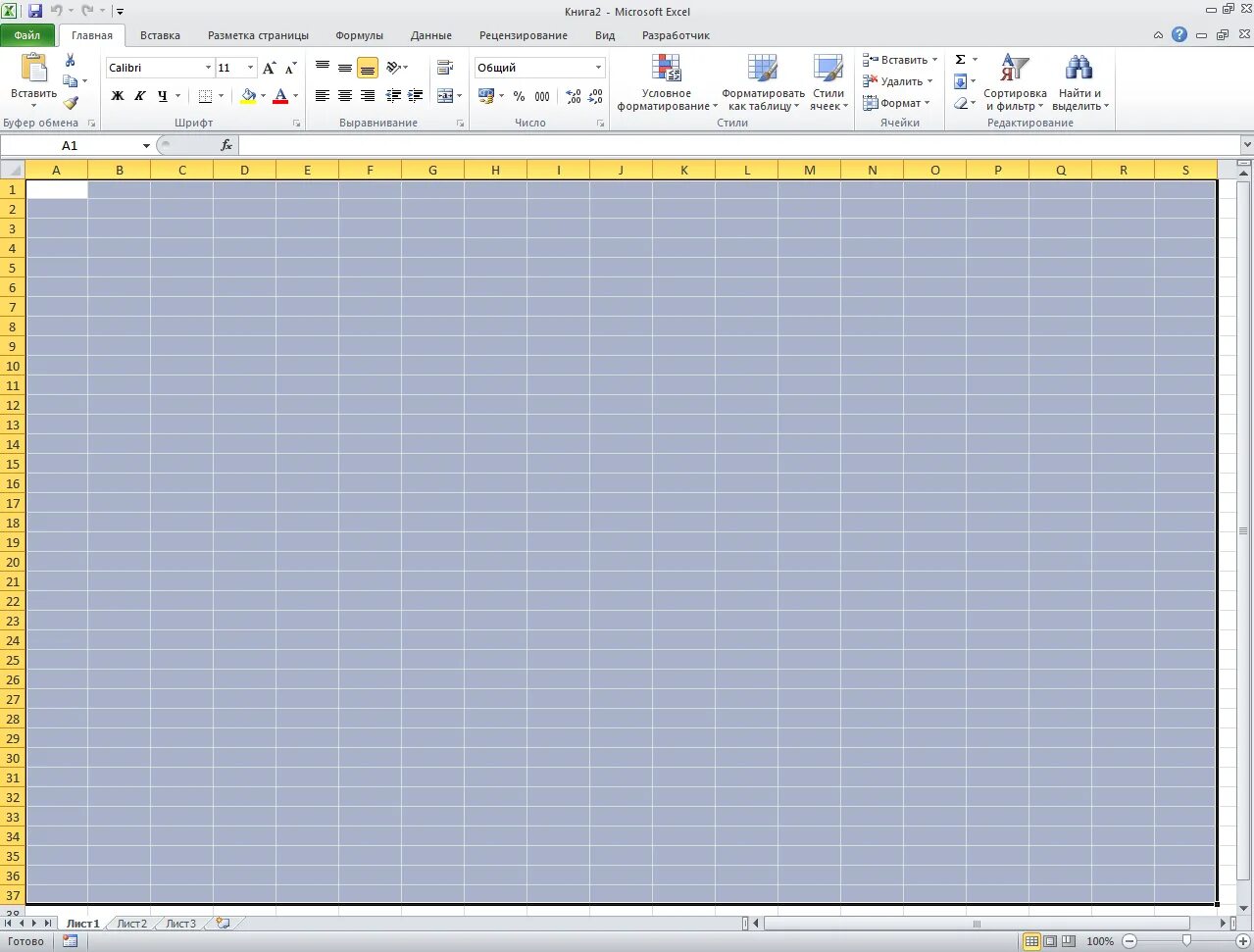
Task: Click the red font color A button
Action: pos(280,96)
